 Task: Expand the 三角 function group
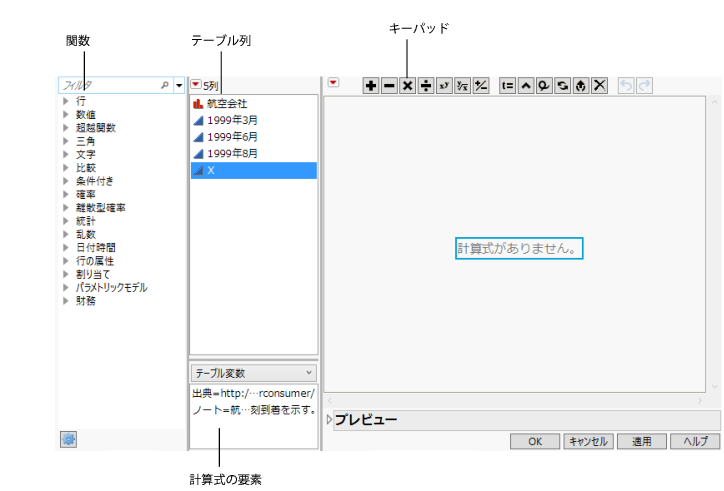coord(66,141)
